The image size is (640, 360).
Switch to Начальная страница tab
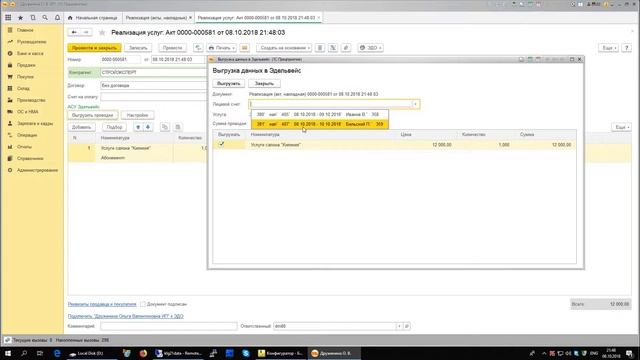coord(93,18)
